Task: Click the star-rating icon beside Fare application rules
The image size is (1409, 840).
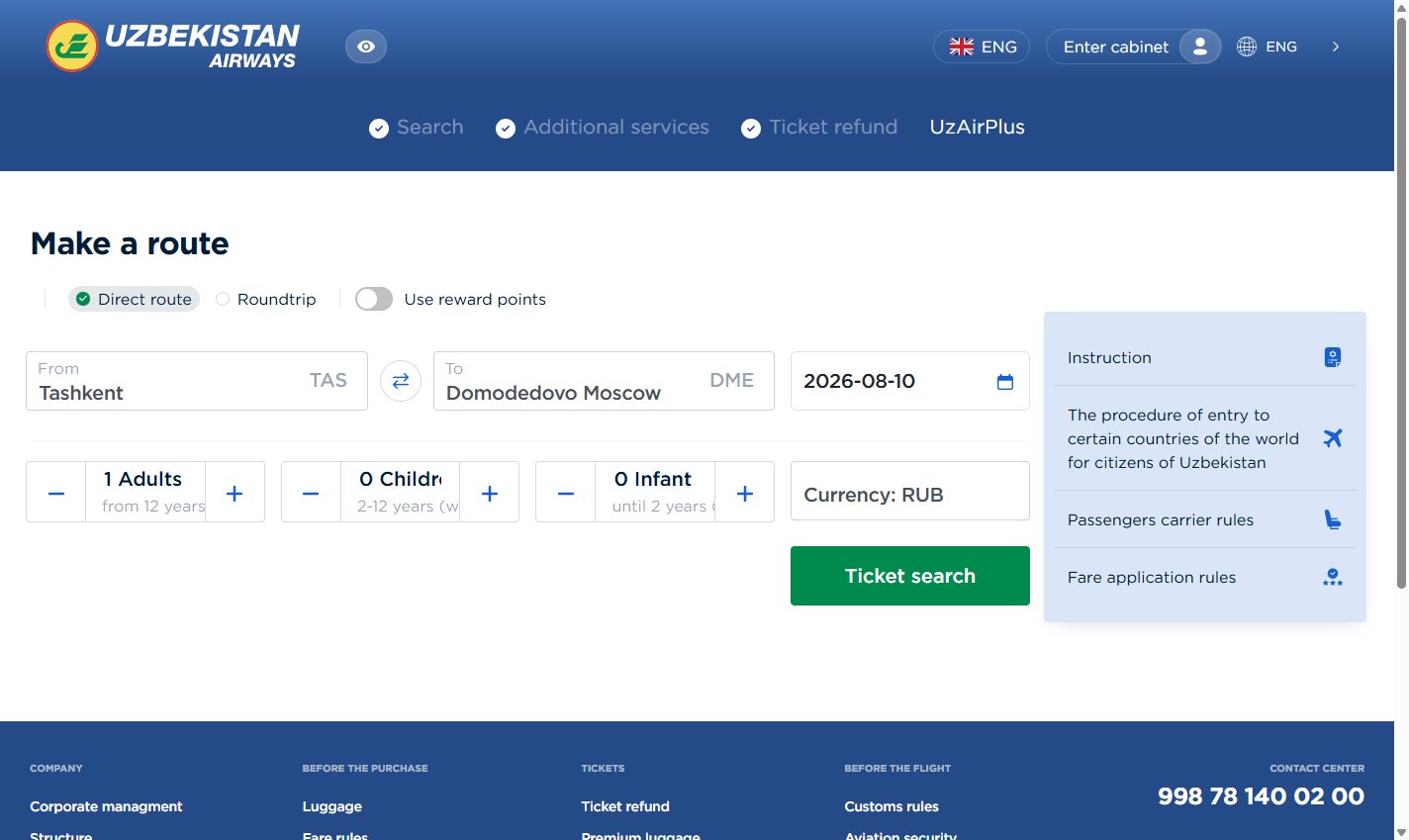Action: [x=1333, y=577]
